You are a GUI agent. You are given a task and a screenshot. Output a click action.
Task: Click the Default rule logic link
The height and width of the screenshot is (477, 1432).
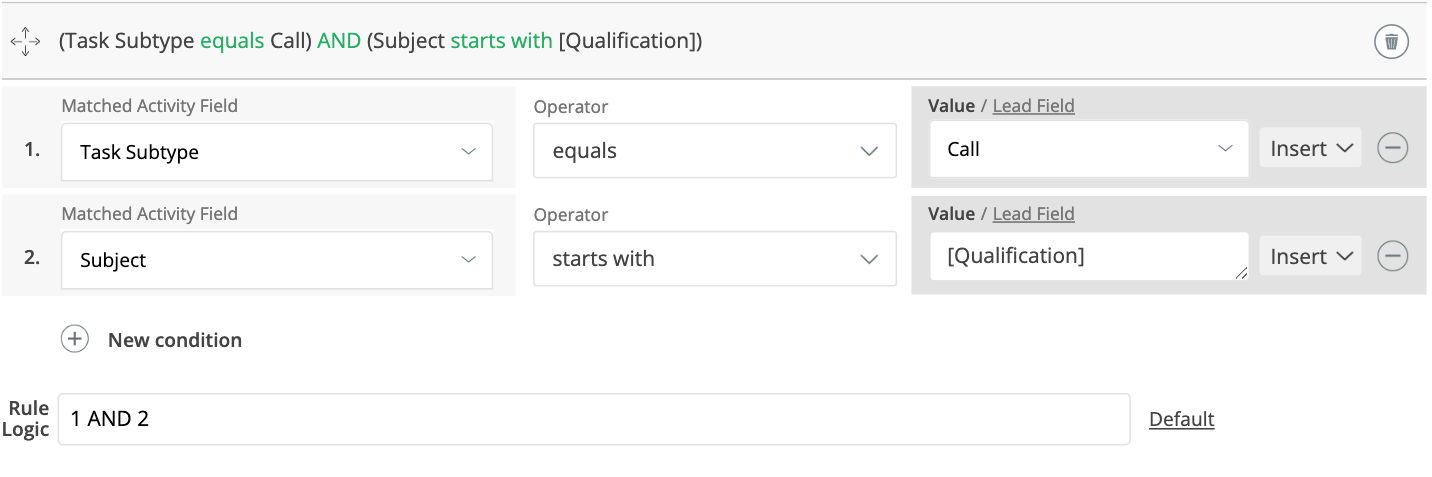point(1181,419)
